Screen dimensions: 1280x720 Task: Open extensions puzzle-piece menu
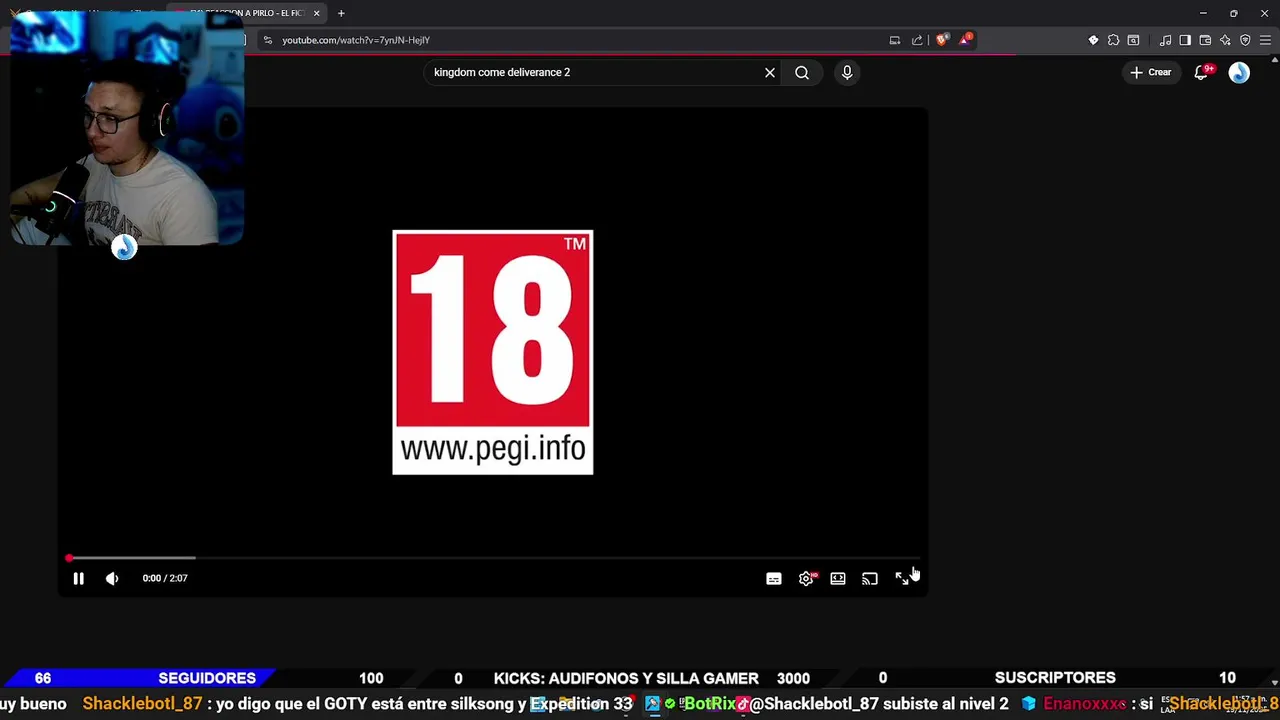[1113, 40]
